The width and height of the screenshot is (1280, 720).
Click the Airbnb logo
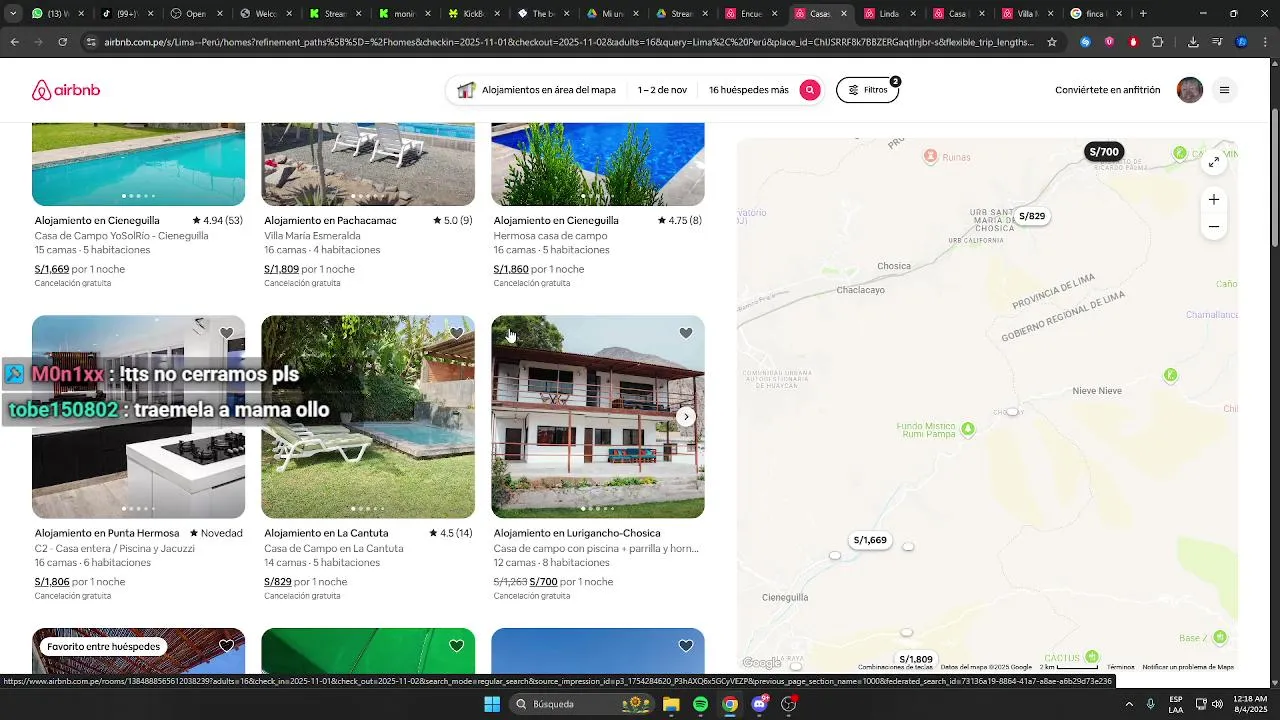[66, 90]
